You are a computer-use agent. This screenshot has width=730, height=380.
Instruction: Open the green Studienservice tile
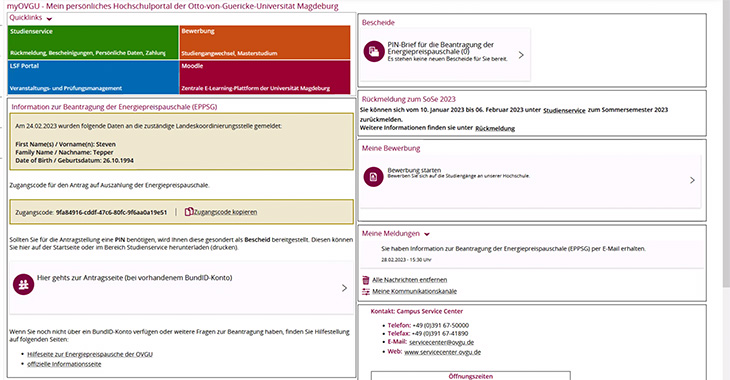pos(93,42)
